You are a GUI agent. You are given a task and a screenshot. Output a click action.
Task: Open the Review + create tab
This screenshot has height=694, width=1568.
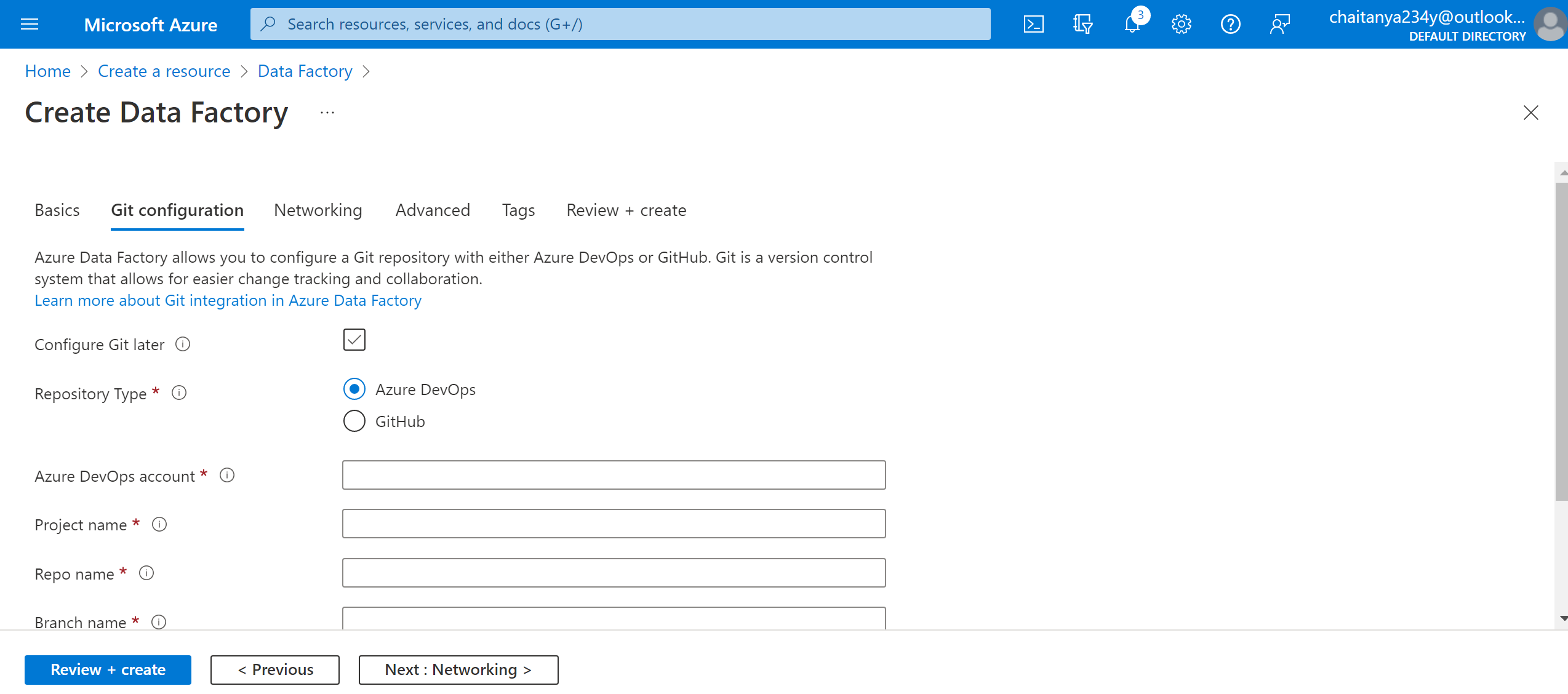[x=626, y=210]
